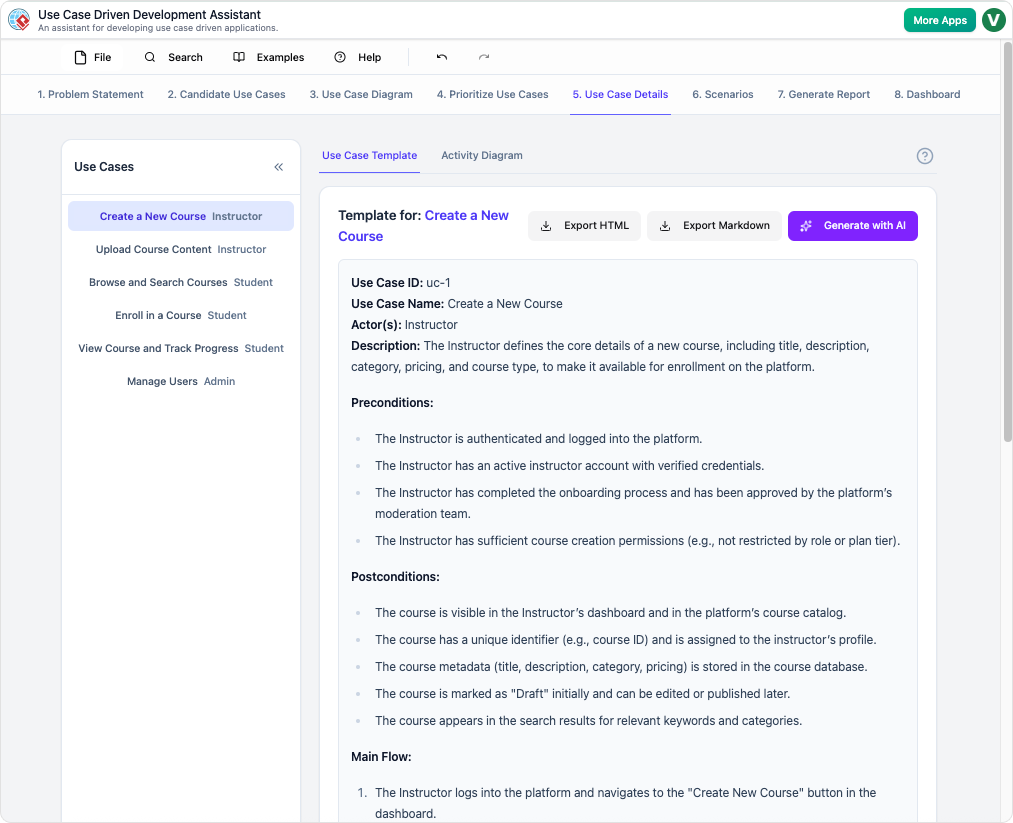1013x823 pixels.
Task: Click the help circle icon above the template panel
Action: pos(924,156)
